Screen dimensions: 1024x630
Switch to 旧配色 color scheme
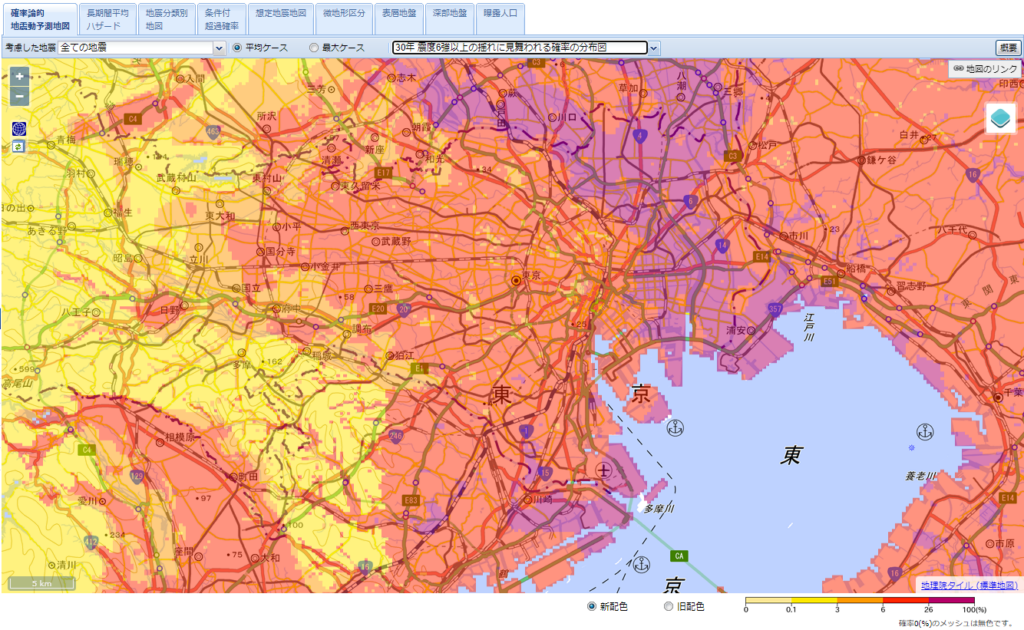(x=668, y=606)
